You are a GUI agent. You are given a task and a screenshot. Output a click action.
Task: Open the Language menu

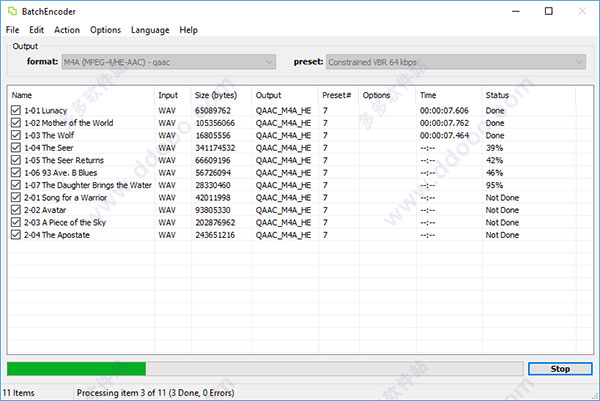(x=150, y=30)
